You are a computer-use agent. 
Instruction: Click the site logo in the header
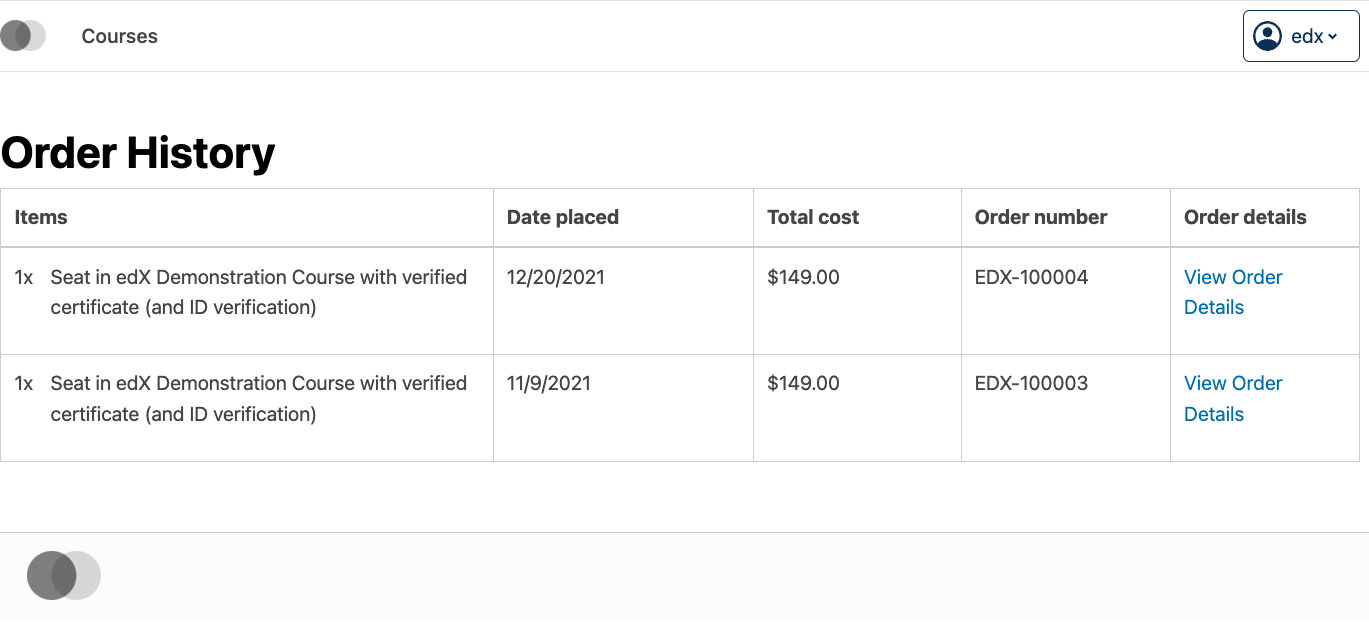coord(23,36)
